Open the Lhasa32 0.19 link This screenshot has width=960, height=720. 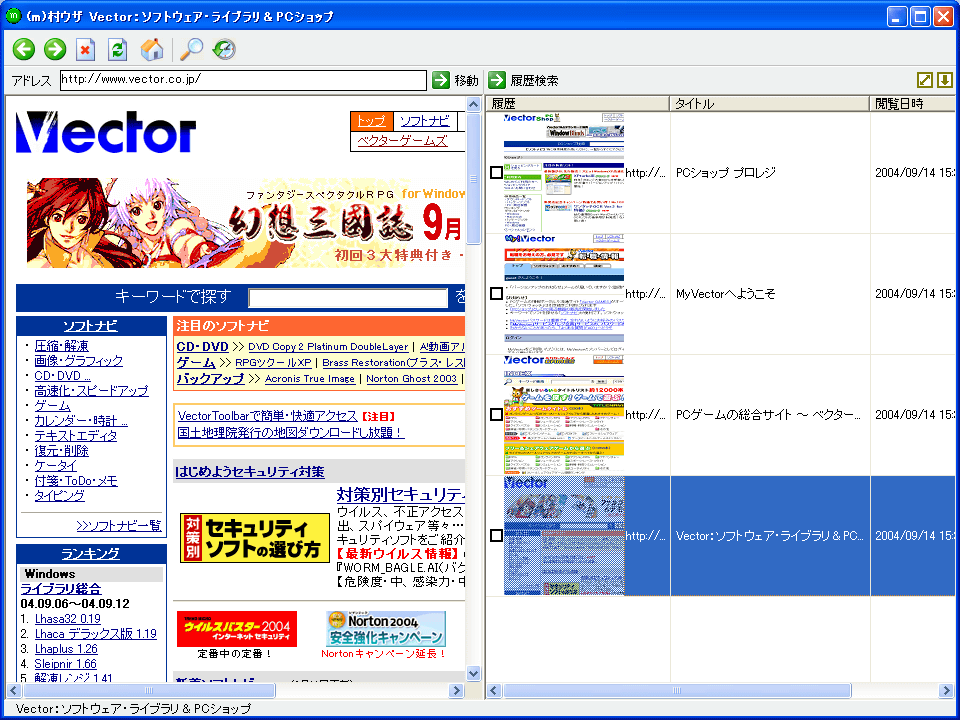tap(67, 618)
